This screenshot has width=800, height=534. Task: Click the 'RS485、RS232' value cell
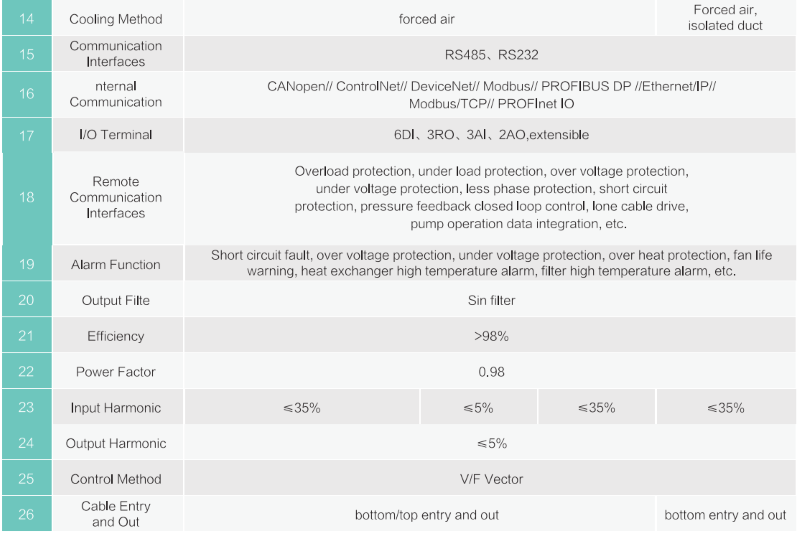pos(490,54)
